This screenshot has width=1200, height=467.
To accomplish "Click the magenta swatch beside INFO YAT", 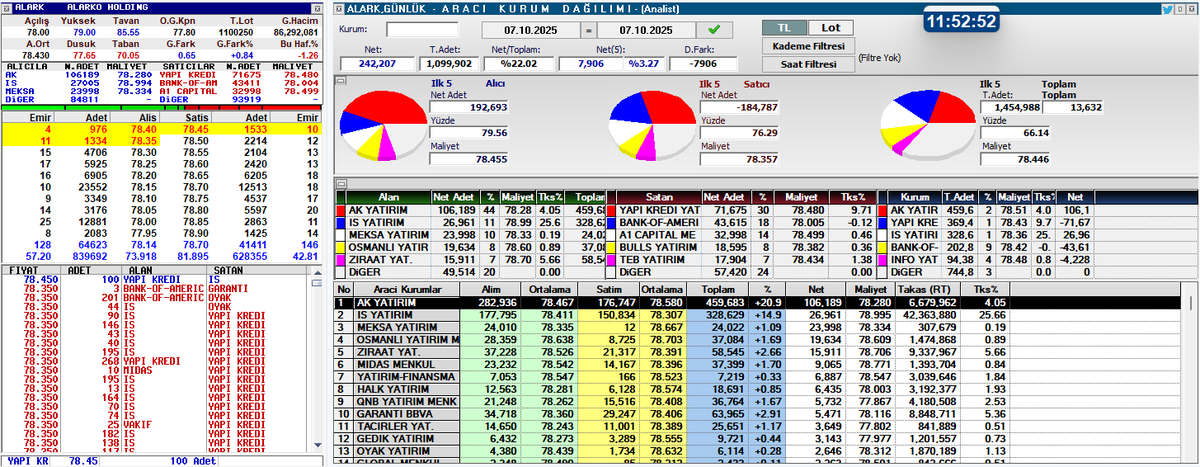I will point(881,258).
